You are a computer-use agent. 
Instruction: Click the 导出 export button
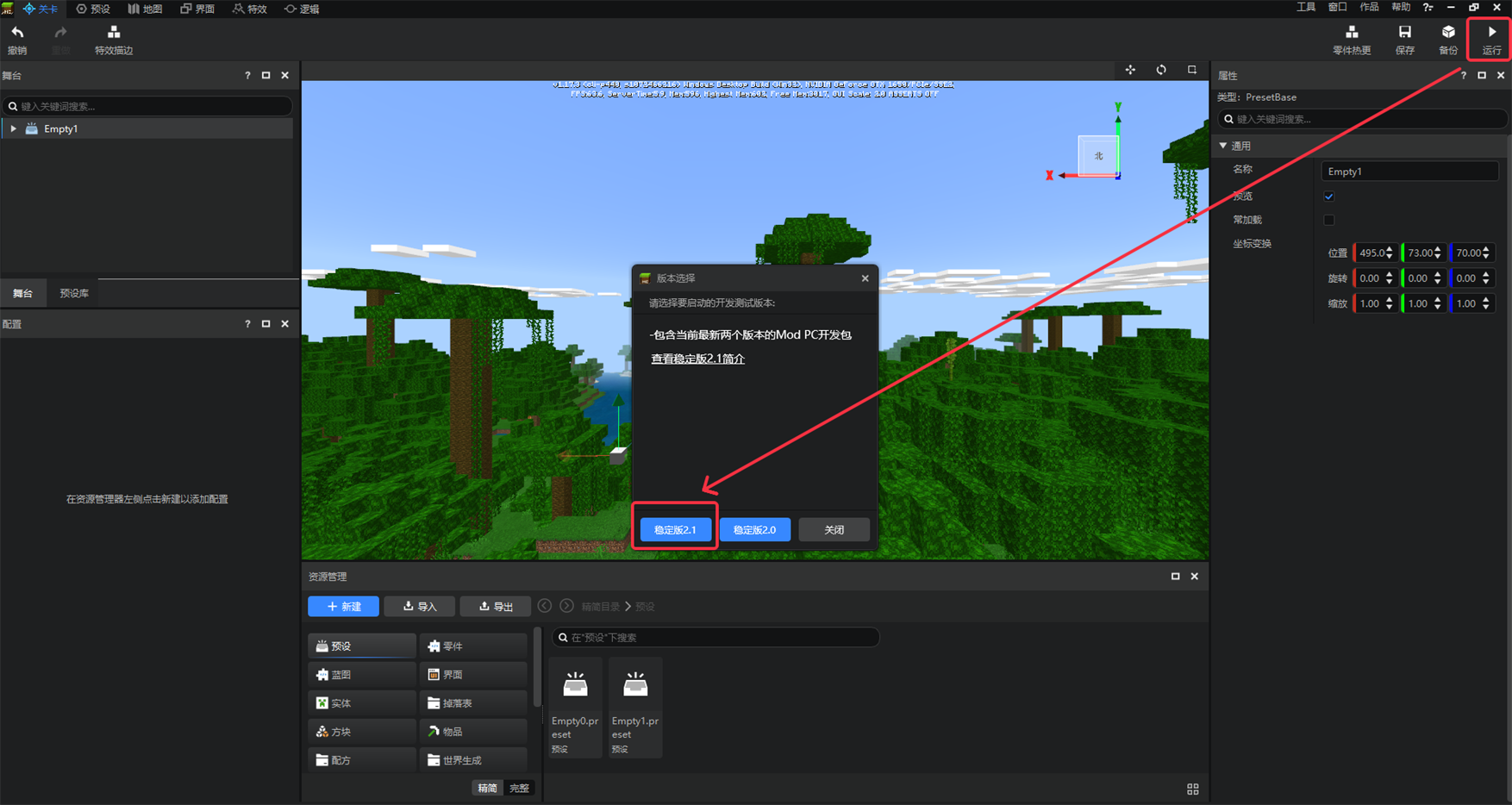(x=496, y=607)
